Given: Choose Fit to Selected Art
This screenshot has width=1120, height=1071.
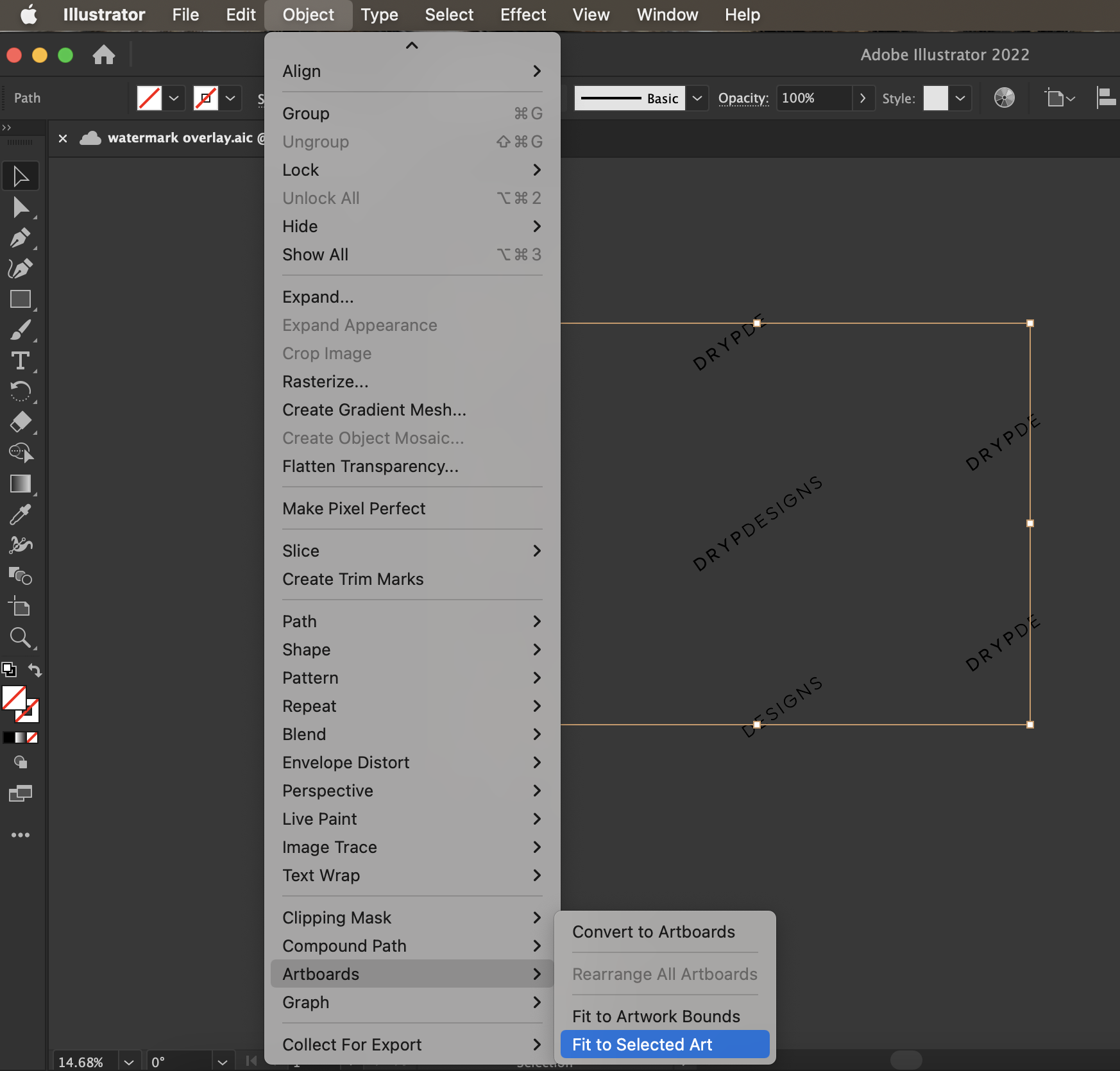Looking at the screenshot, I should coord(665,1045).
